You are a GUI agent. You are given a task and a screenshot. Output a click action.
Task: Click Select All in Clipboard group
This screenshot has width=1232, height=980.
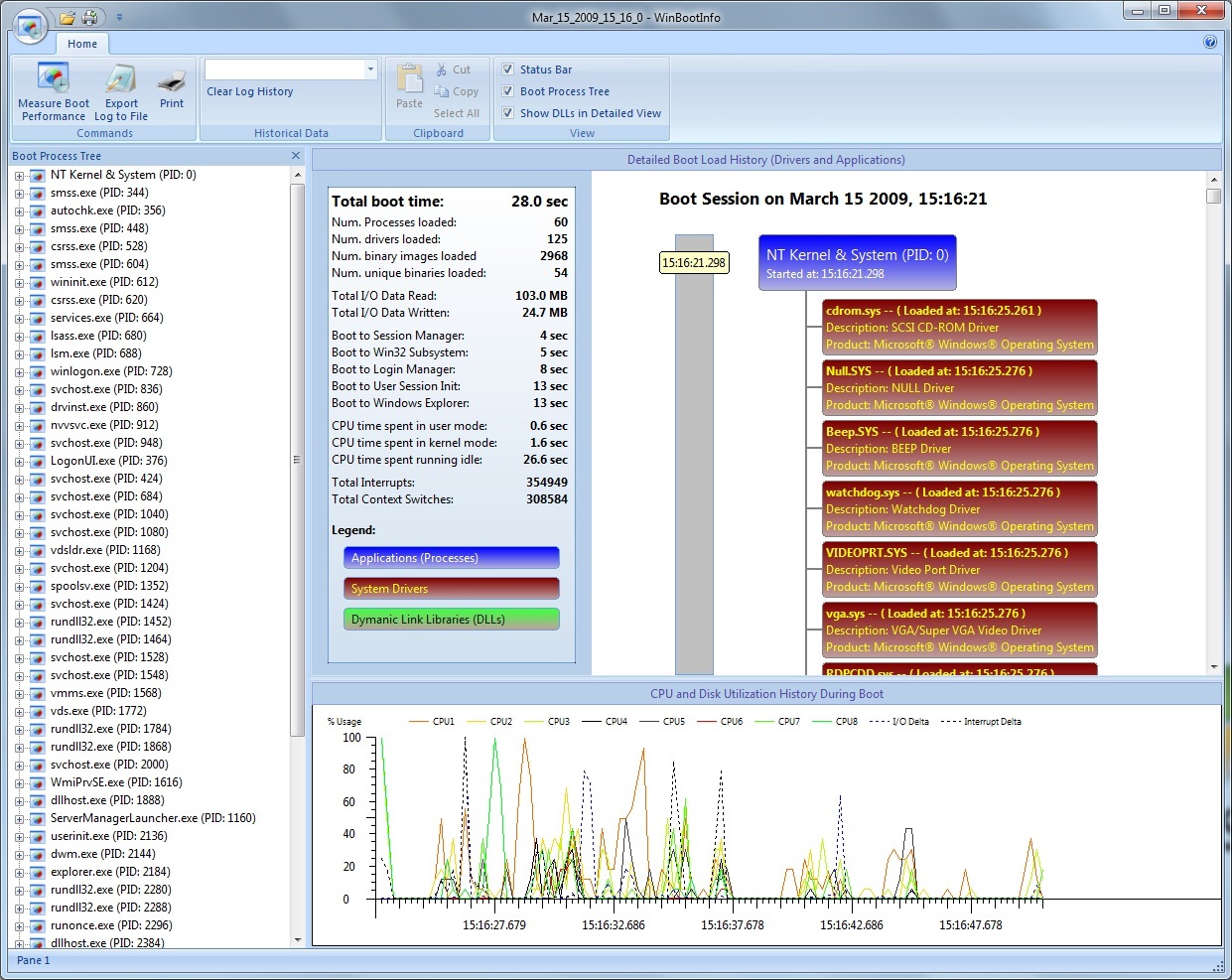point(457,113)
